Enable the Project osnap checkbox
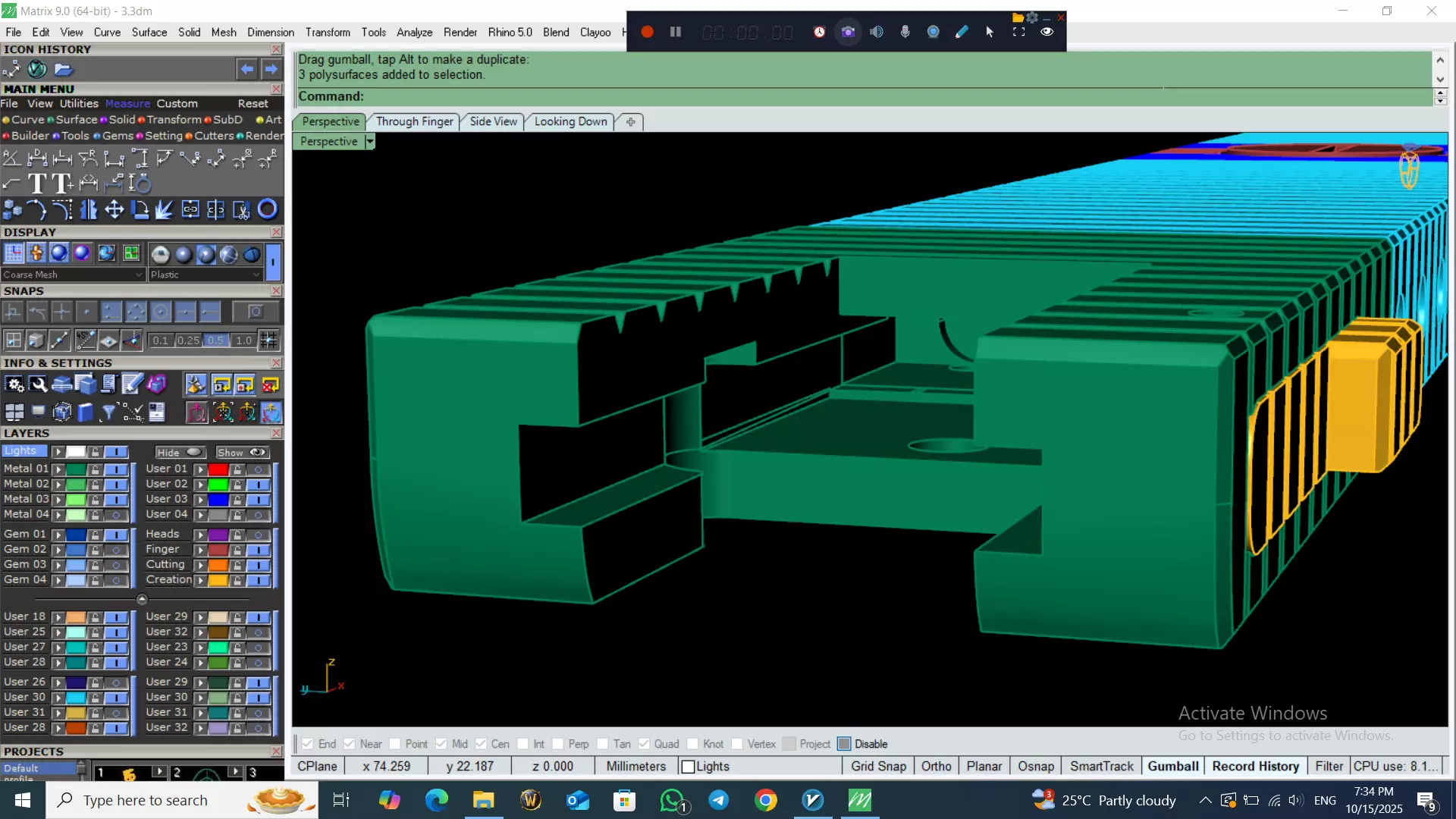1456x819 pixels. (789, 744)
